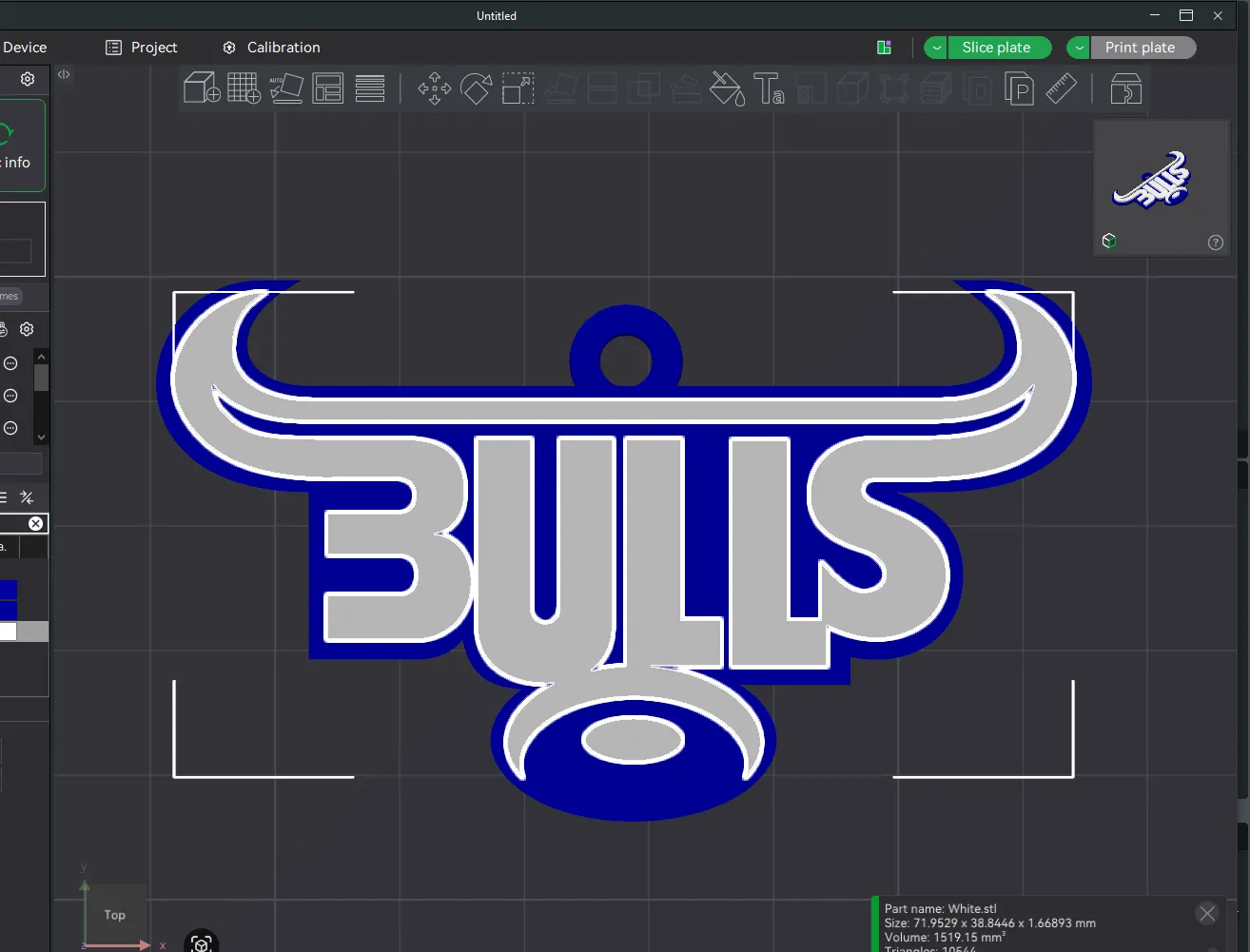The width and height of the screenshot is (1250, 952).
Task: Switch to the Project tab
Action: (142, 48)
